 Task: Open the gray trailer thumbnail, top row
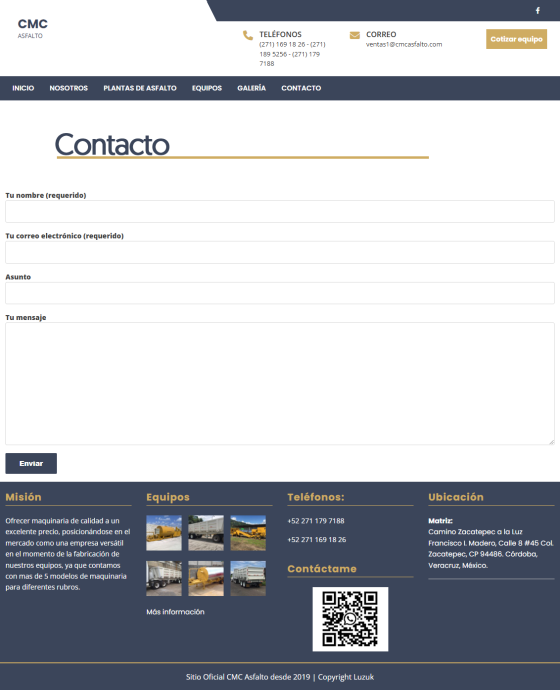[206, 533]
